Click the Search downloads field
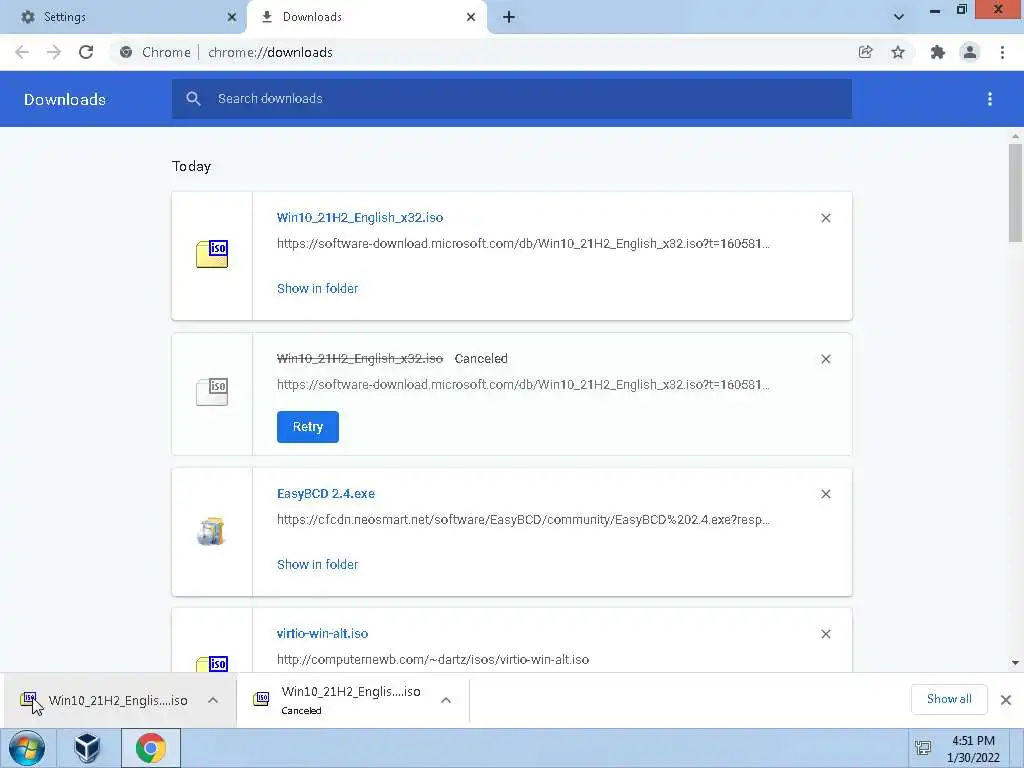1024x768 pixels. click(512, 99)
